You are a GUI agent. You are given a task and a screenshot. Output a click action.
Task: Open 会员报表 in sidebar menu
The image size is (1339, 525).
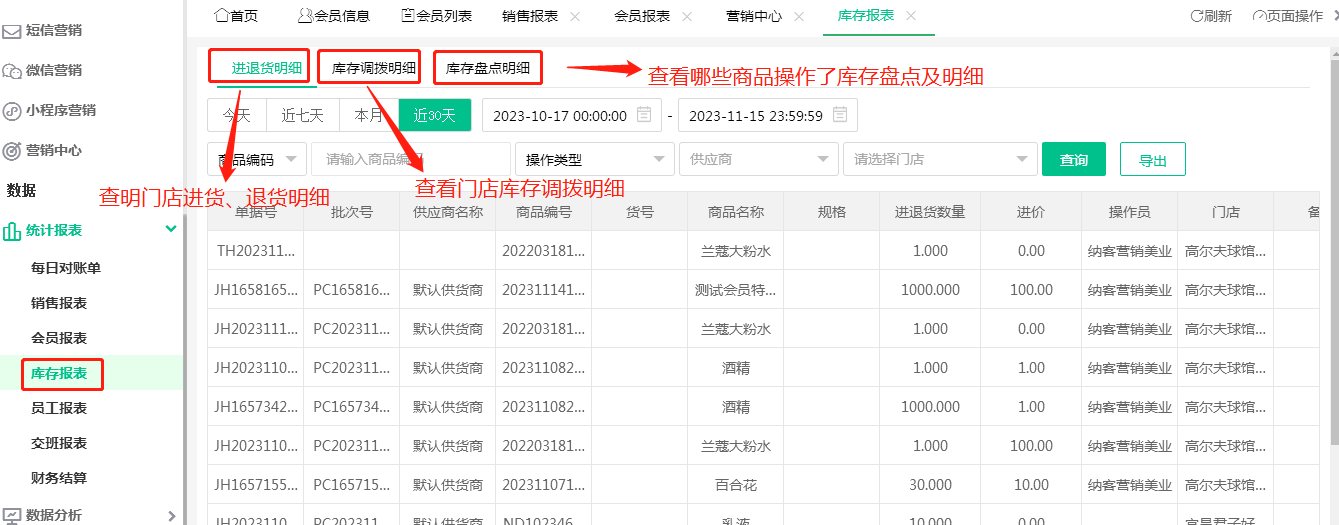pos(59,338)
